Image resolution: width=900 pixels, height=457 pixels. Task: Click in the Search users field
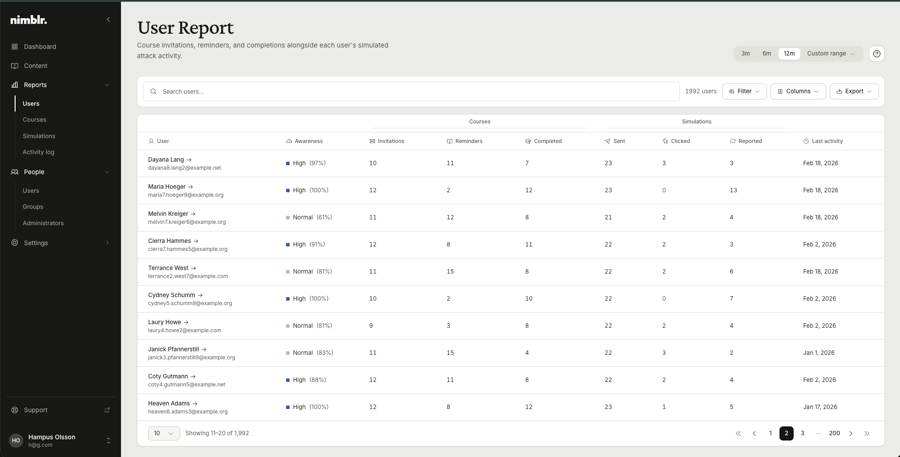click(x=411, y=91)
